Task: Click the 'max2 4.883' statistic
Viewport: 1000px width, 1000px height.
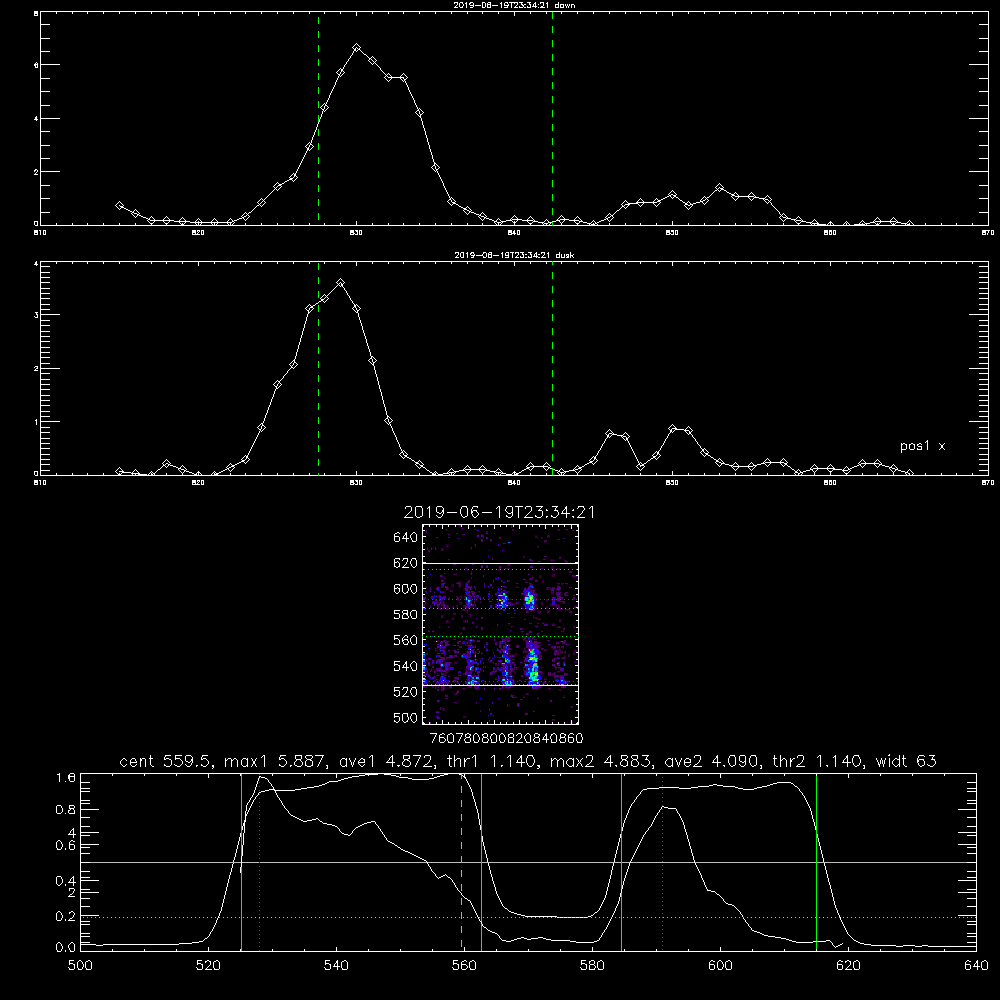Action: [601, 761]
